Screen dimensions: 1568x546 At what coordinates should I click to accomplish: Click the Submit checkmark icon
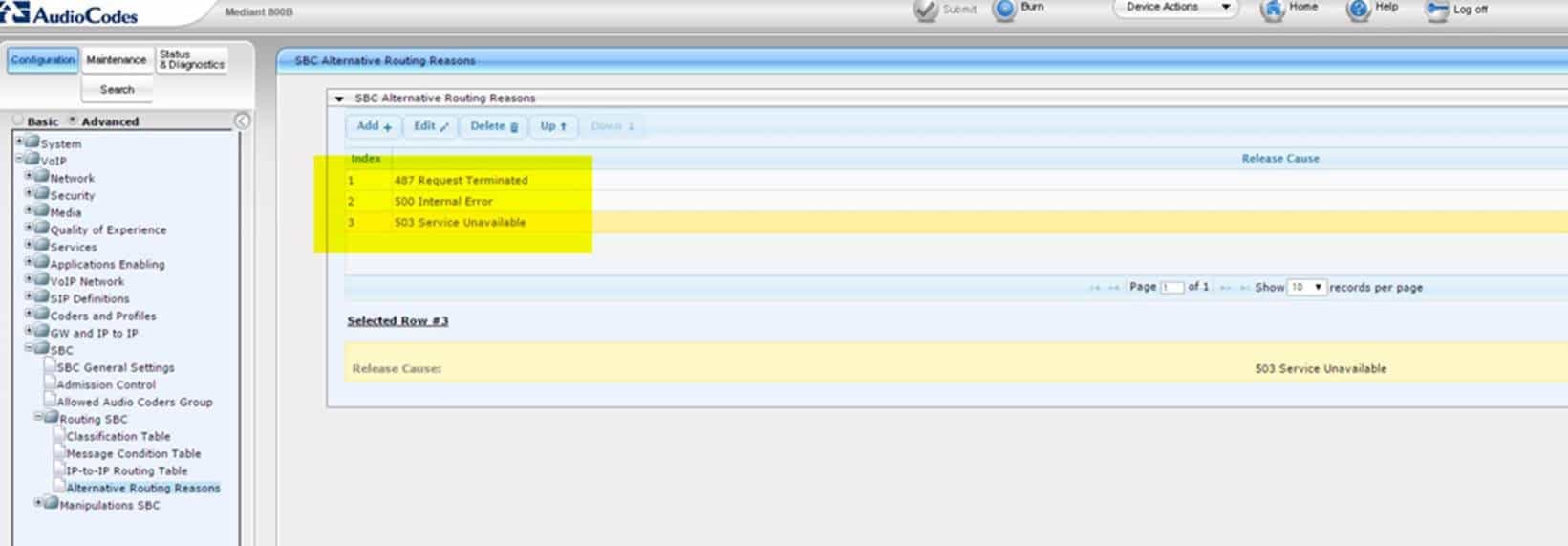pos(925,10)
